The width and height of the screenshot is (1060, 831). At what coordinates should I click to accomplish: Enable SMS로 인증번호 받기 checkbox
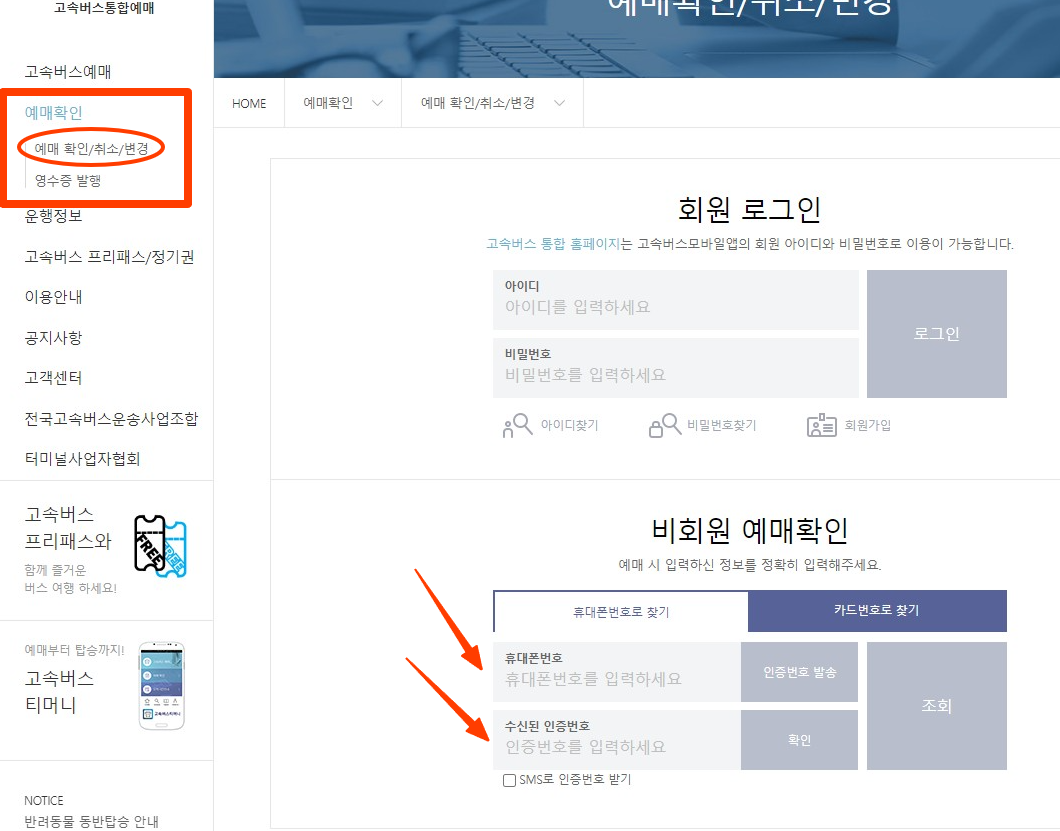[509, 780]
